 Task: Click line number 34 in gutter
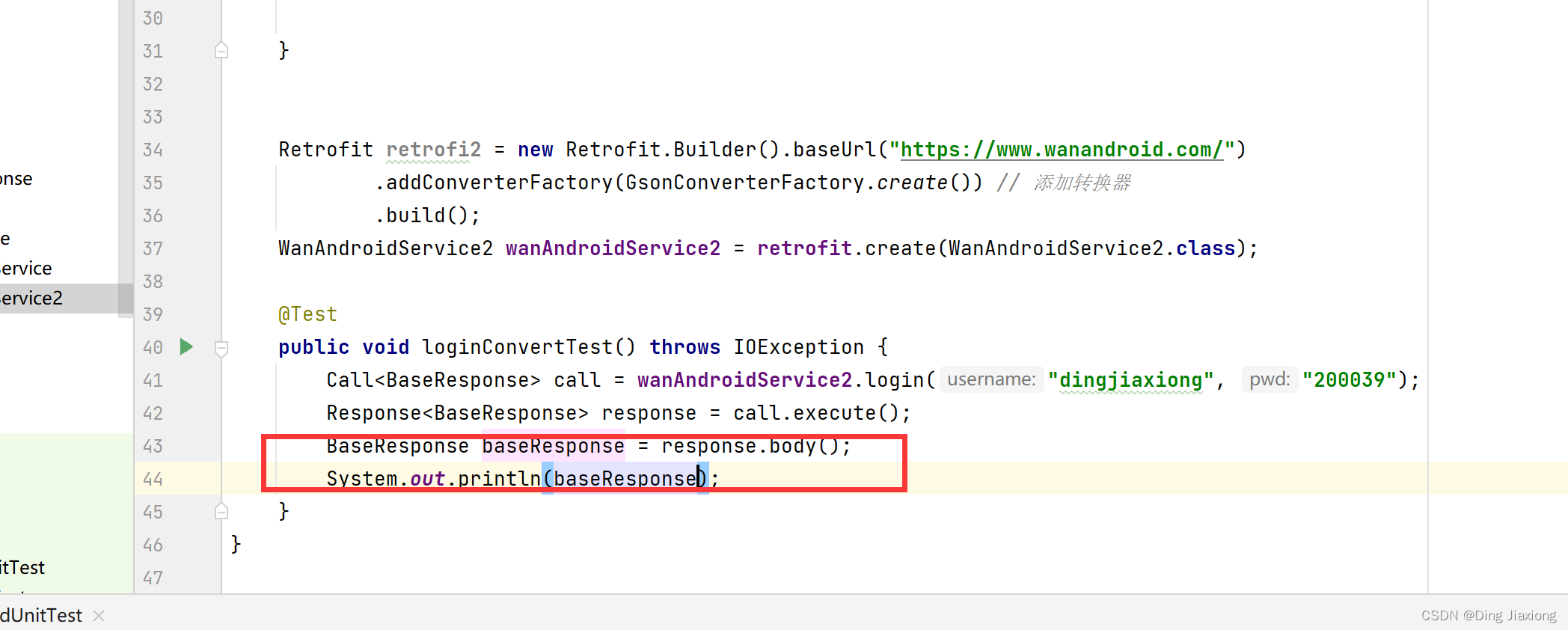pyautogui.click(x=153, y=150)
